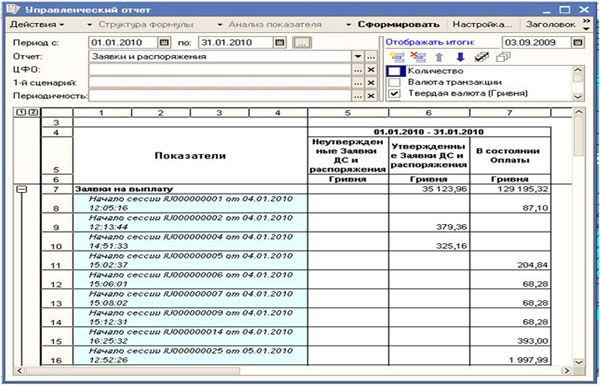Click the 1-й сценарий ellipsis button
The width and height of the screenshot is (600, 385).
358,83
